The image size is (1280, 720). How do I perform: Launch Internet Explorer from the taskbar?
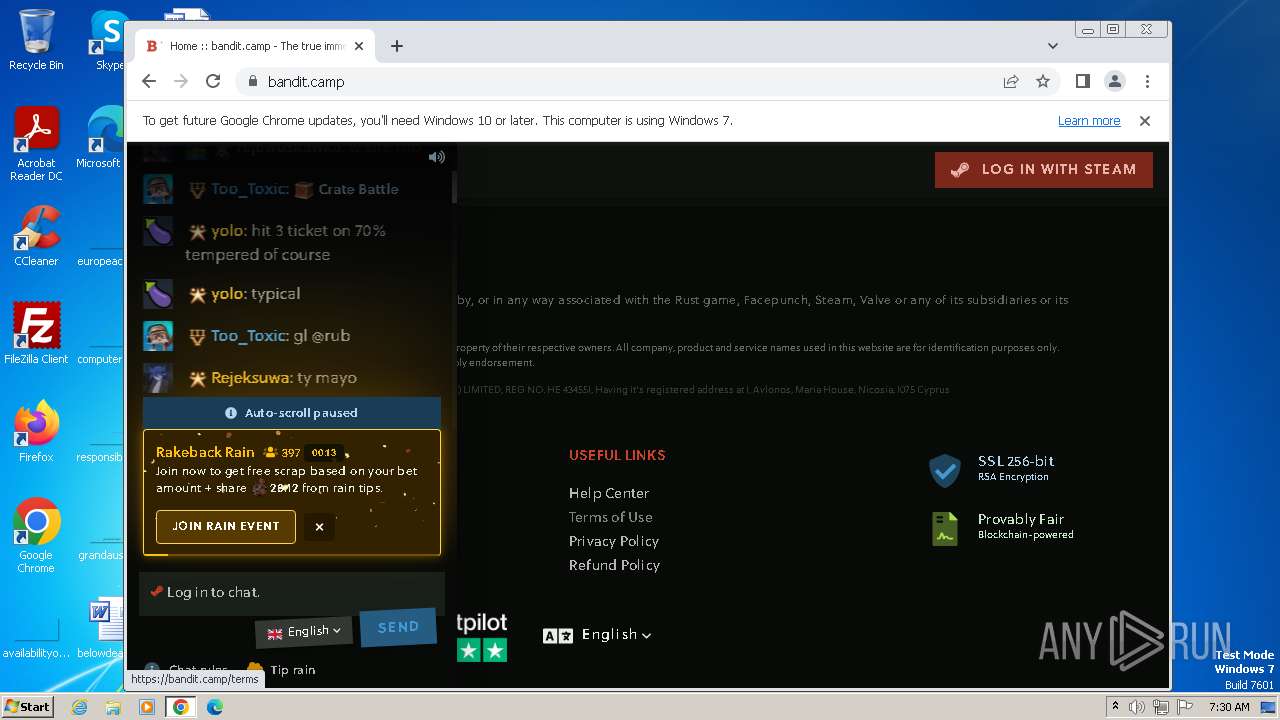(79, 707)
